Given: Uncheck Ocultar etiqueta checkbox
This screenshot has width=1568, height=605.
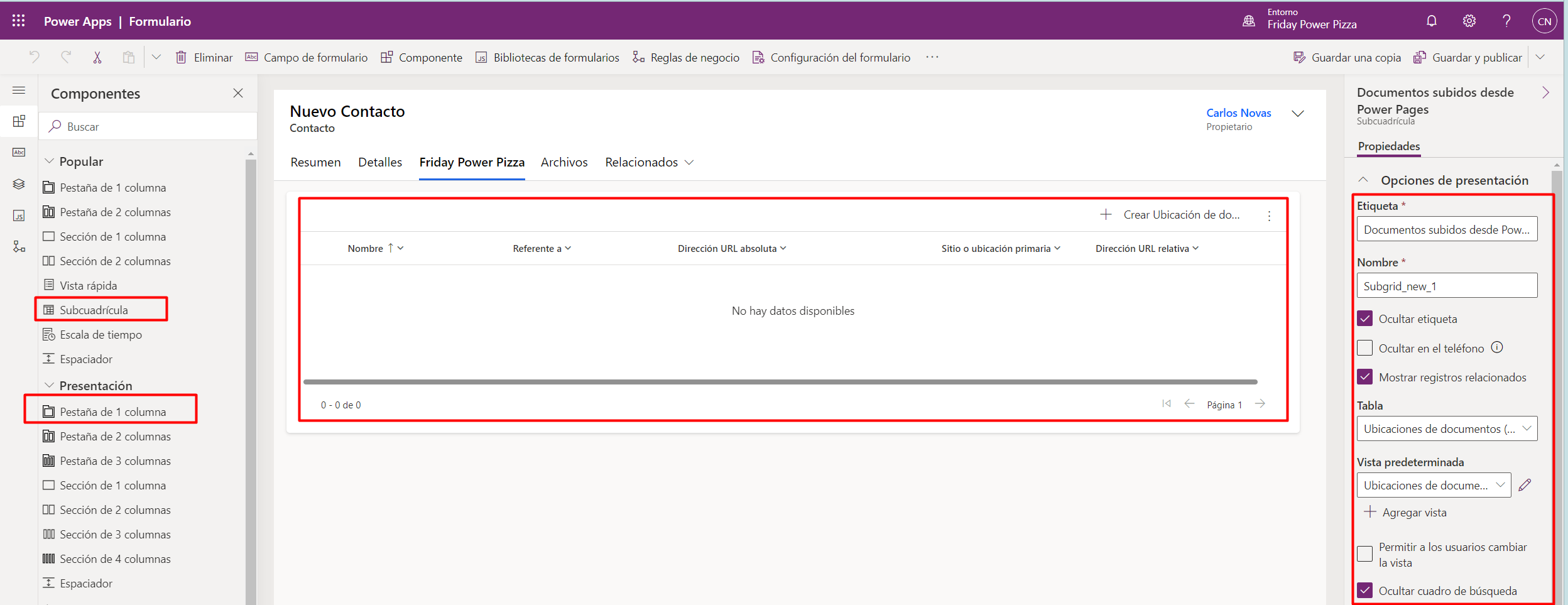Looking at the screenshot, I should coord(1364,319).
